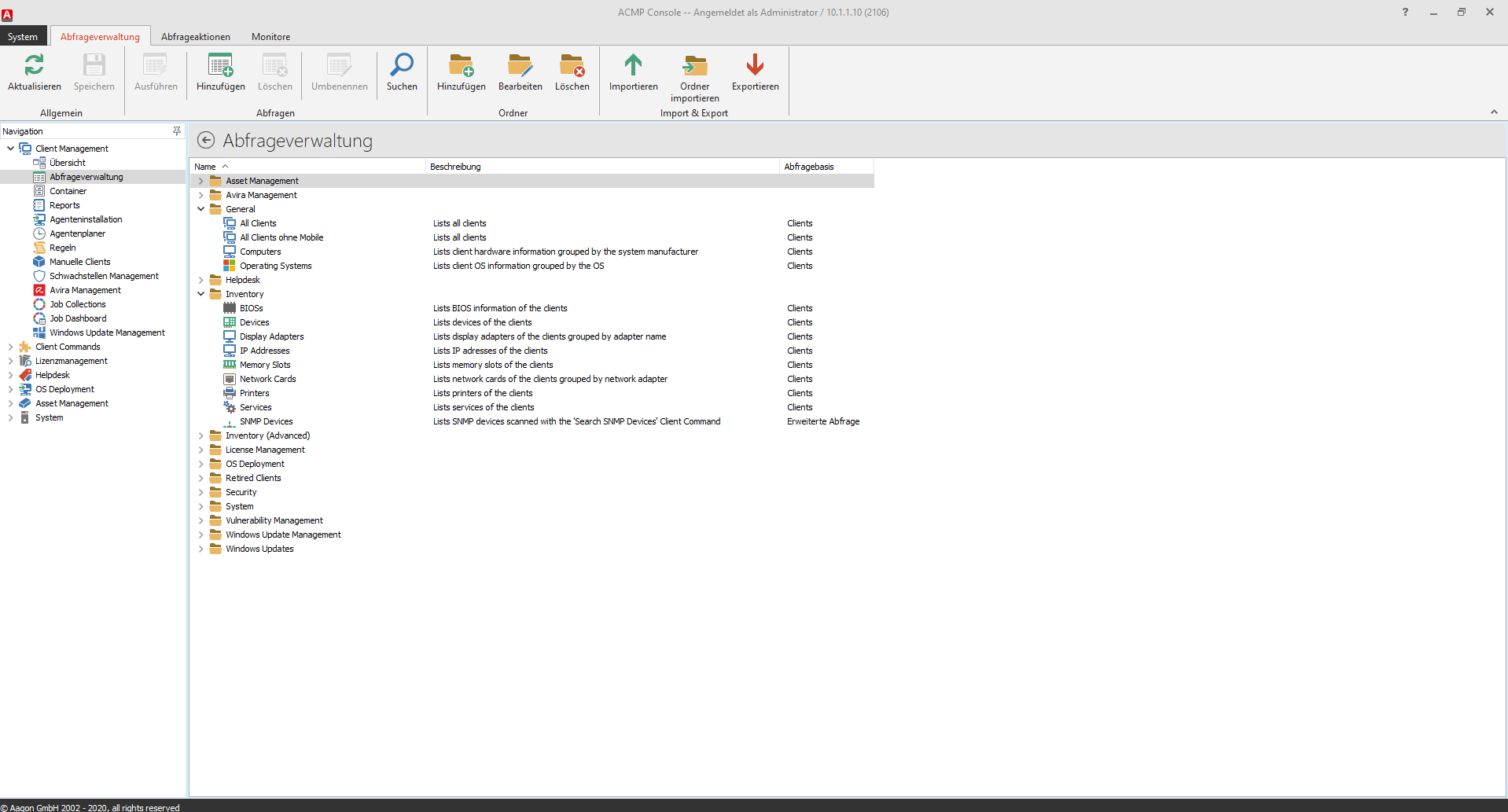The width and height of the screenshot is (1508, 812).
Task: Select the Network Cards query
Action: (268, 379)
